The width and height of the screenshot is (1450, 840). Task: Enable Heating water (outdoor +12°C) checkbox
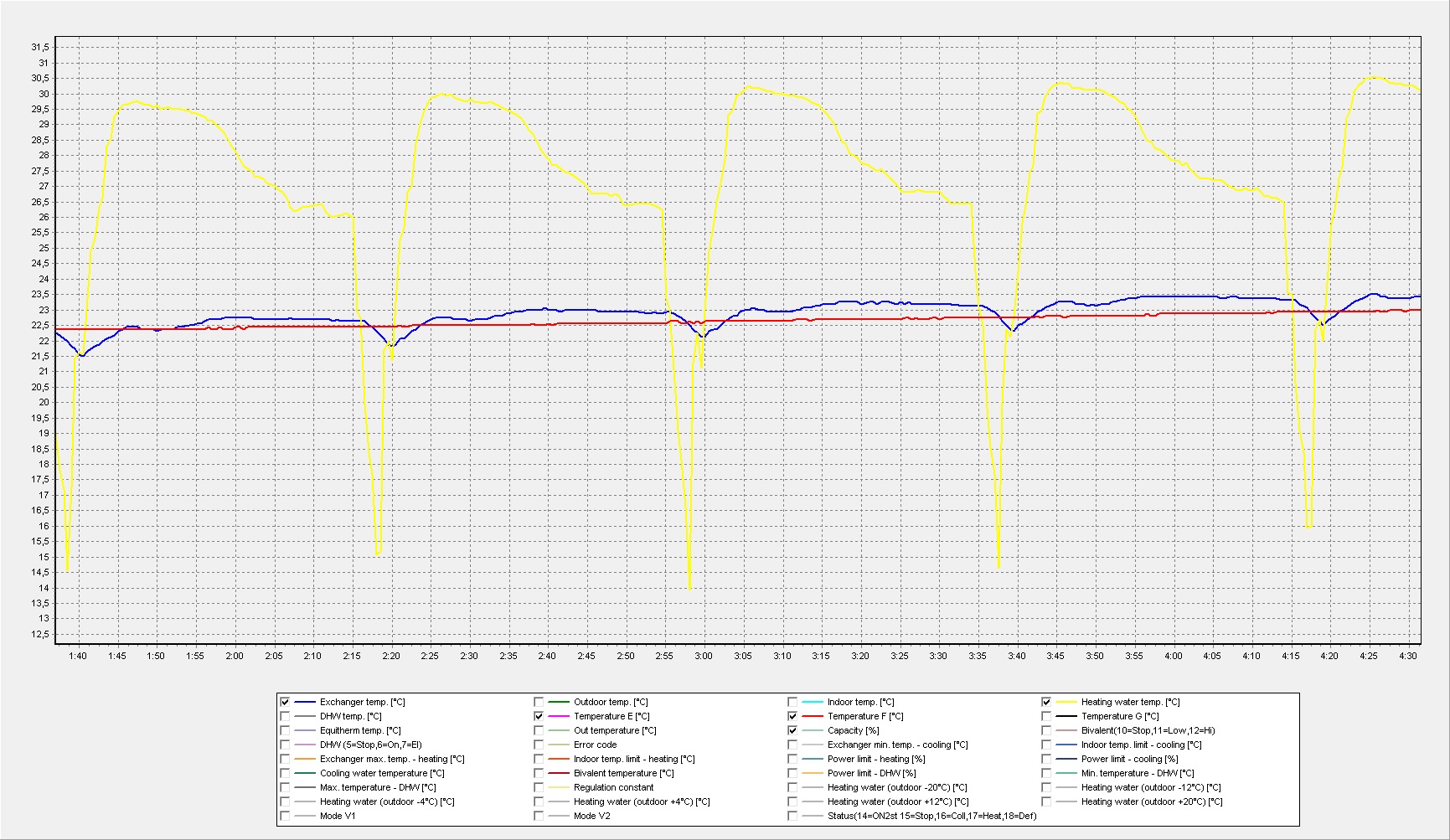click(792, 801)
